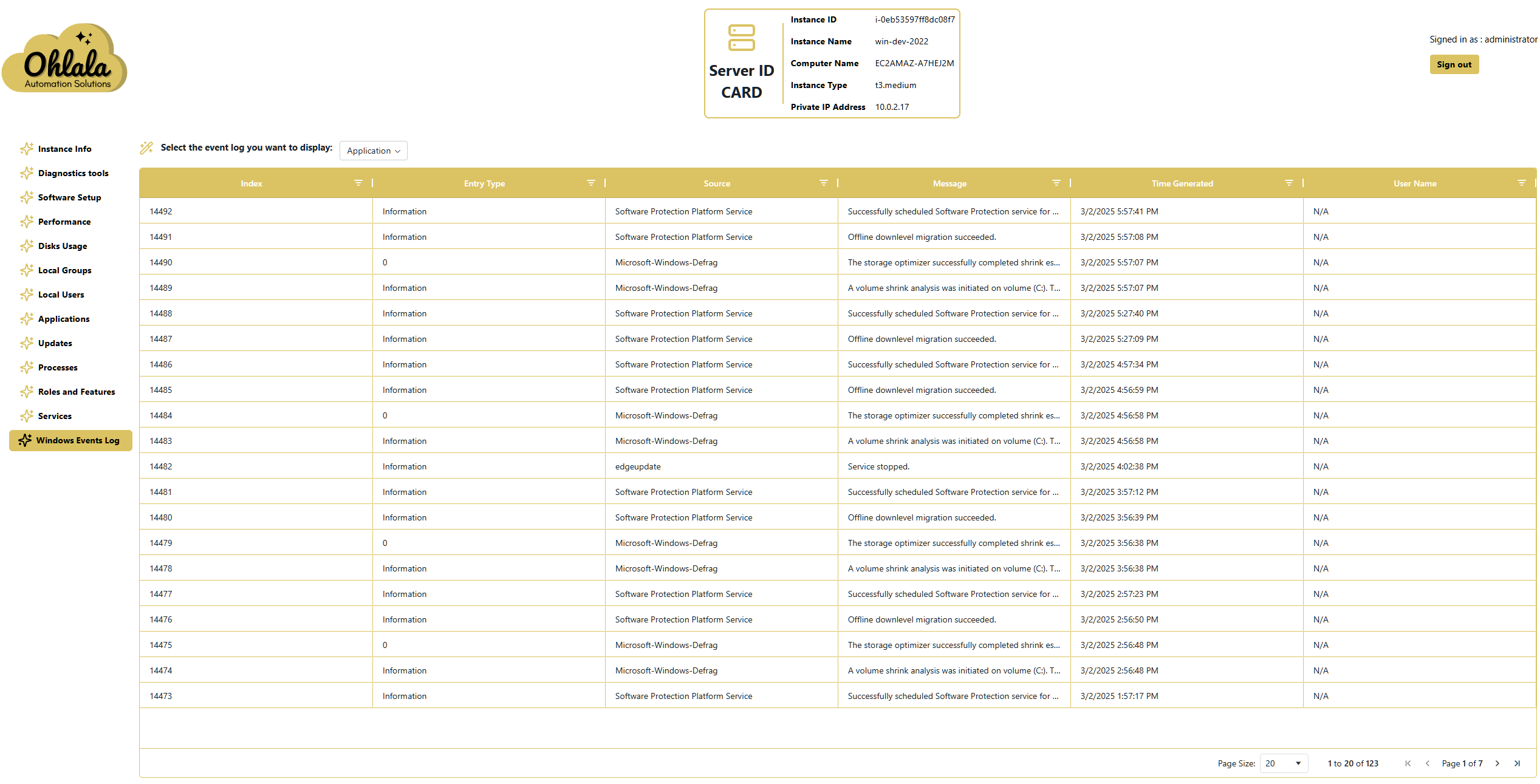Open the Index column filter menu

[x=358, y=183]
